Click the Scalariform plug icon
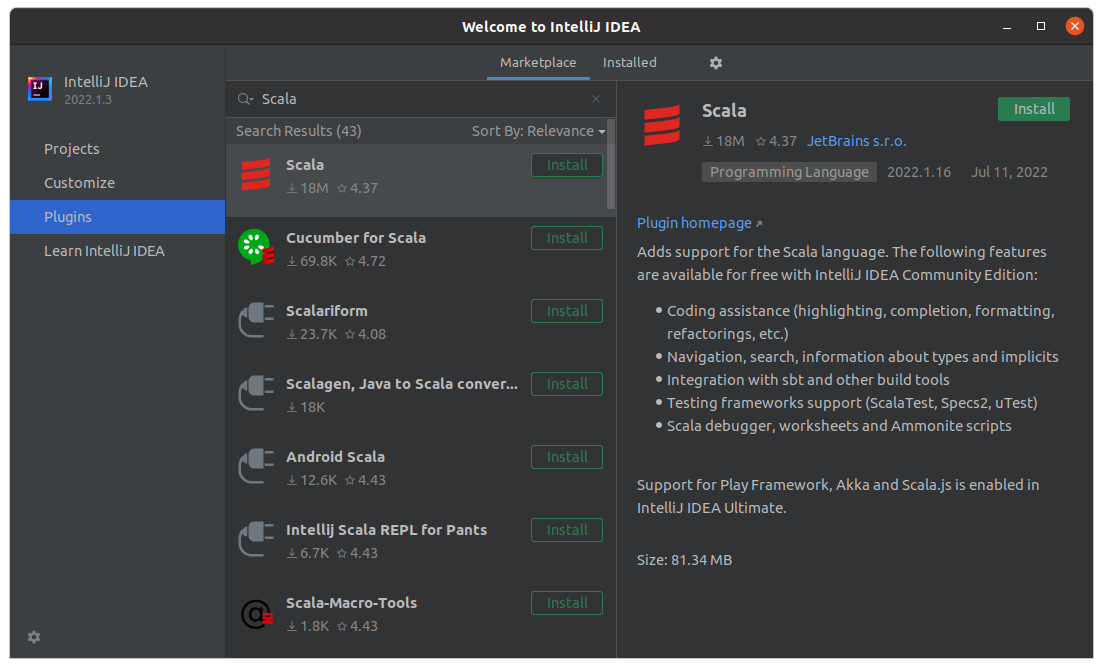The image size is (1103, 668). [x=256, y=321]
